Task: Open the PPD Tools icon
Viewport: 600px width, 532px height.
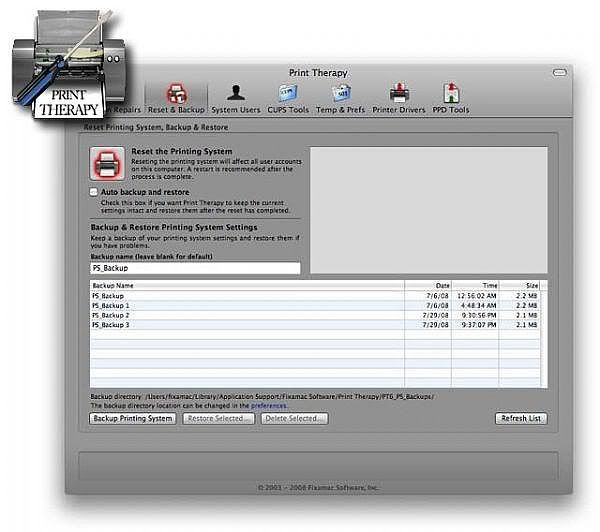Action: [x=451, y=92]
